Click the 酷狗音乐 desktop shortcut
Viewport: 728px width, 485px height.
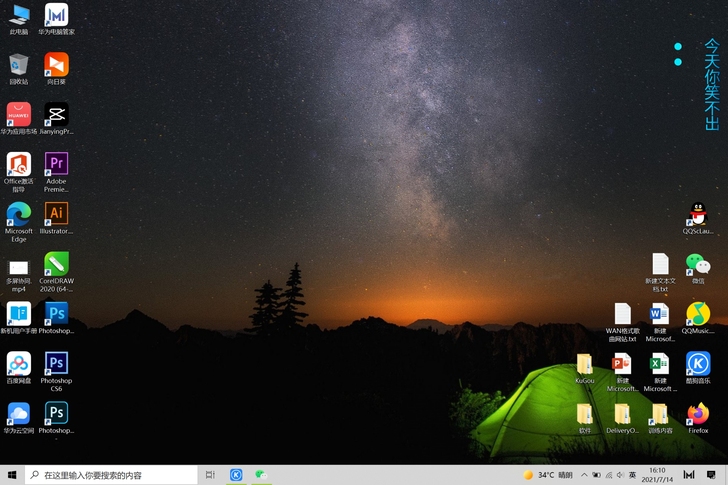click(698, 364)
